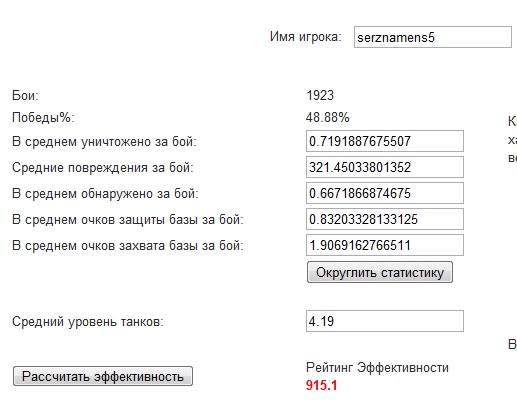Click the base capture points field 1.9069162766511
This screenshot has height=405, width=517.
385,245
